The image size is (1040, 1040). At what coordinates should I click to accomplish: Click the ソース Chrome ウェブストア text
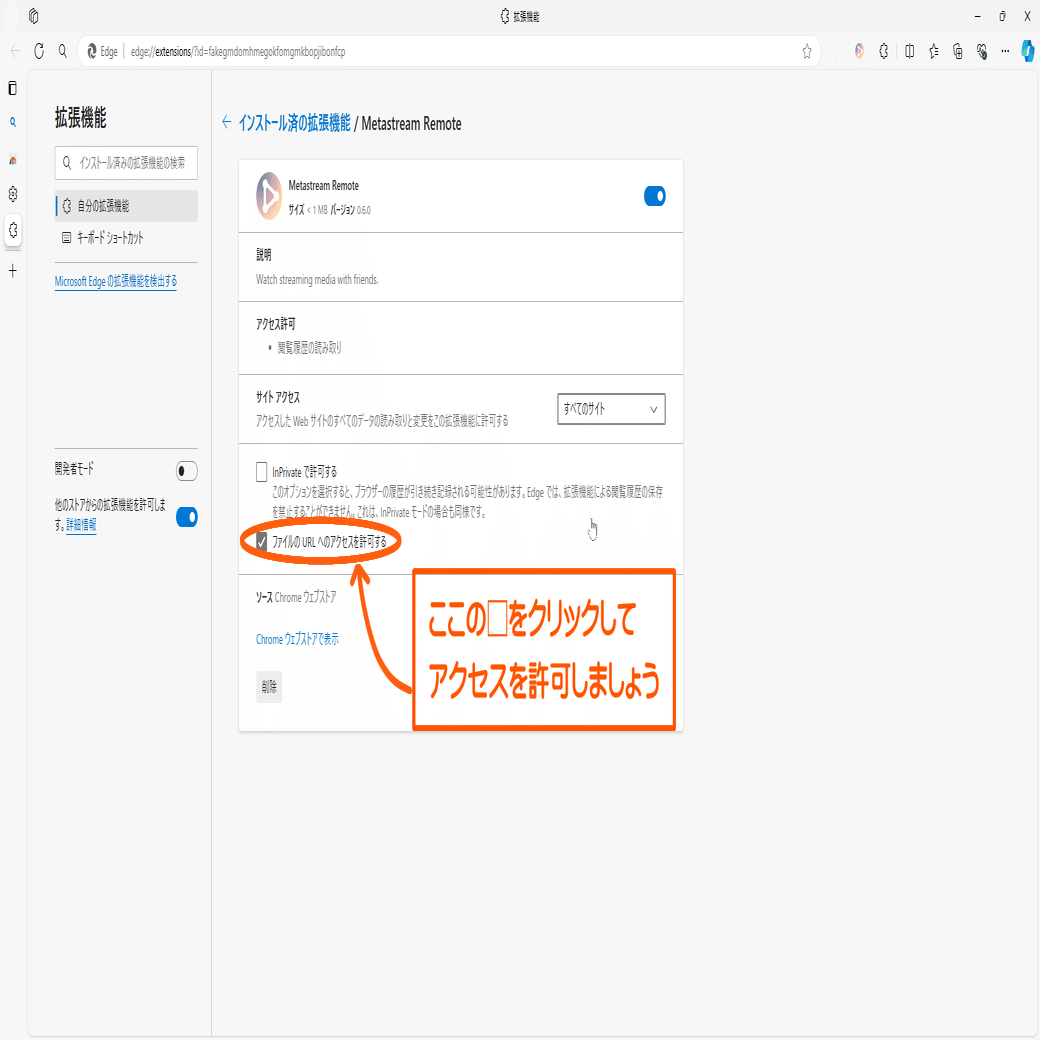coord(296,597)
